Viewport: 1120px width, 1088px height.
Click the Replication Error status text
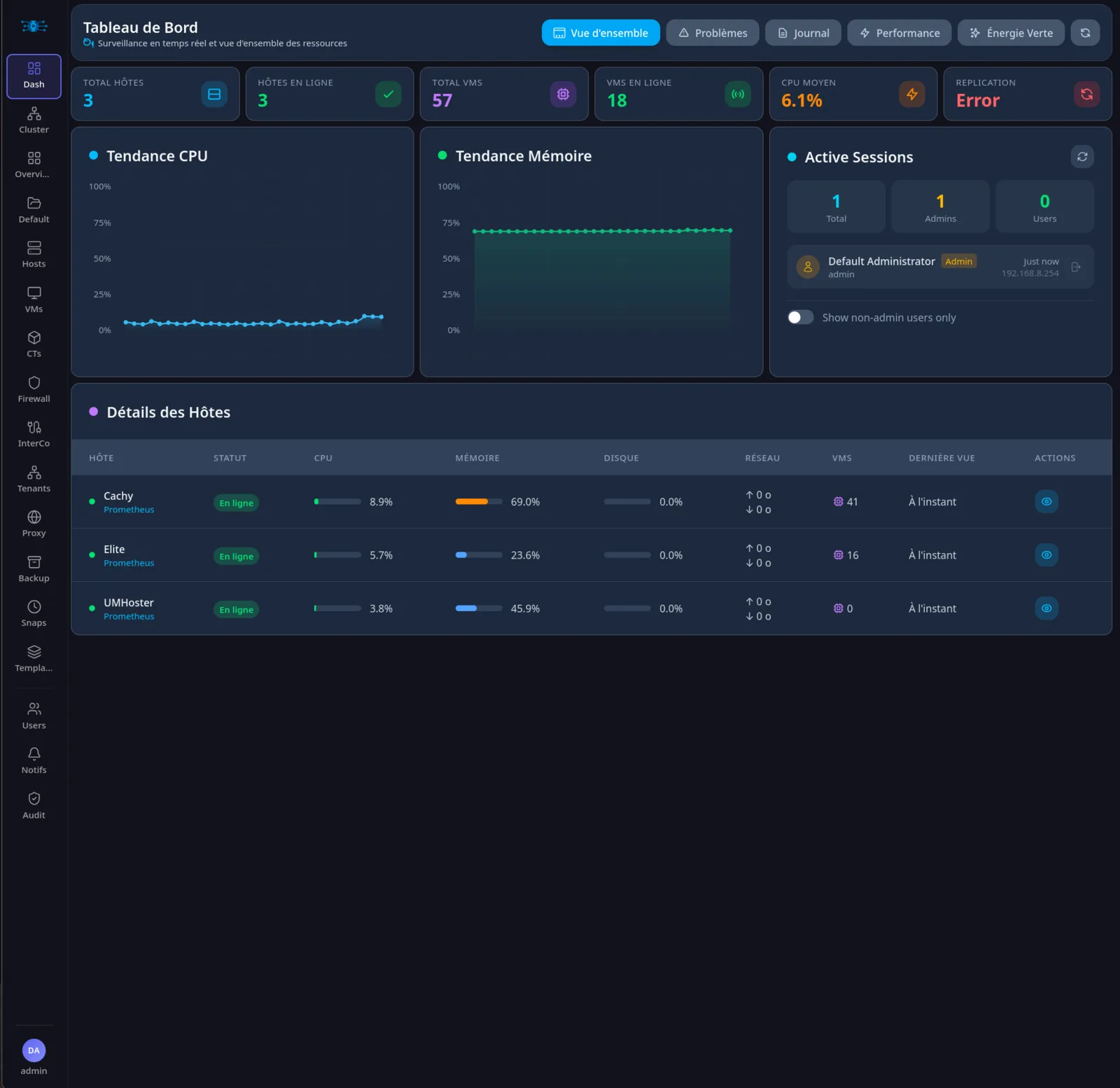tap(978, 101)
